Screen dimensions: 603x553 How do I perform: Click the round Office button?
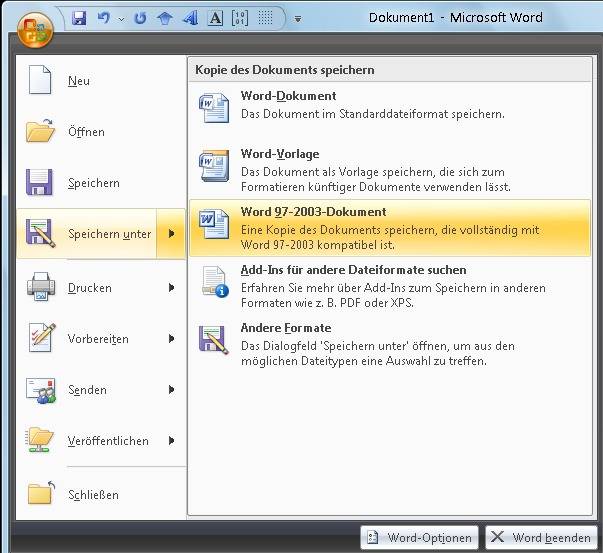35,30
